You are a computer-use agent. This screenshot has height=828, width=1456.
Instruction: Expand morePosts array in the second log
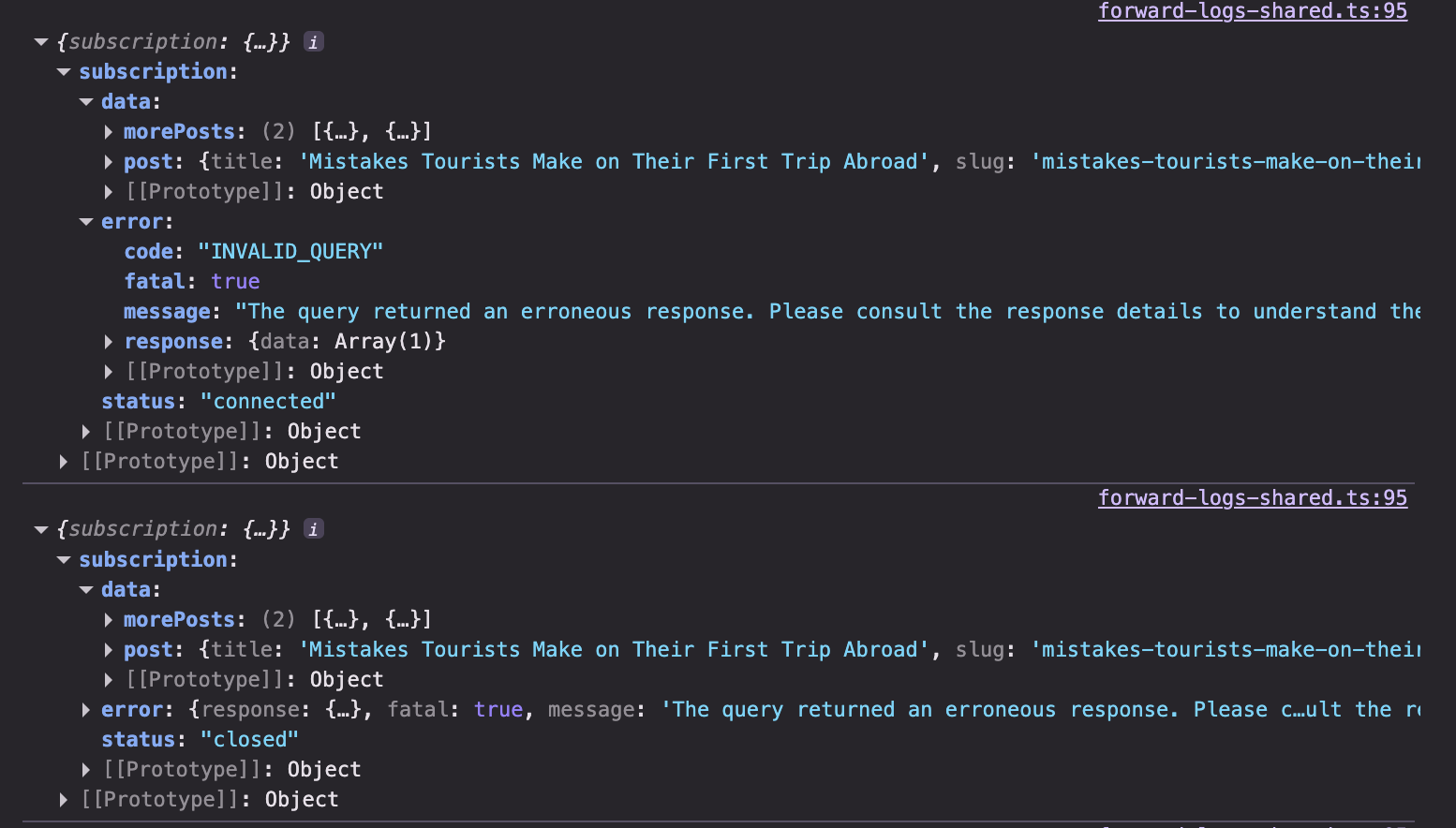click(x=109, y=620)
